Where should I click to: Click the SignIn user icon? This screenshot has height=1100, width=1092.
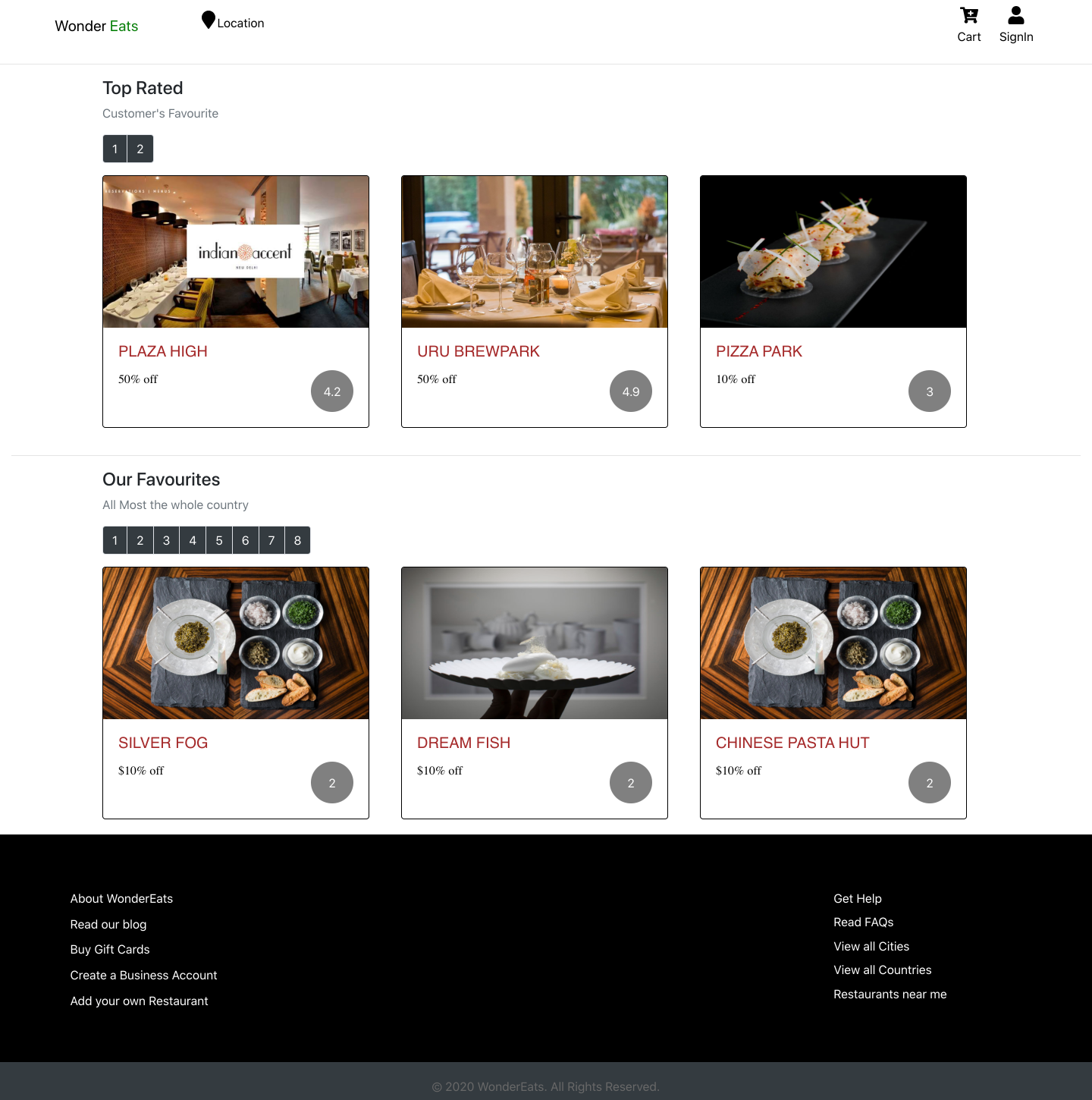[1015, 16]
